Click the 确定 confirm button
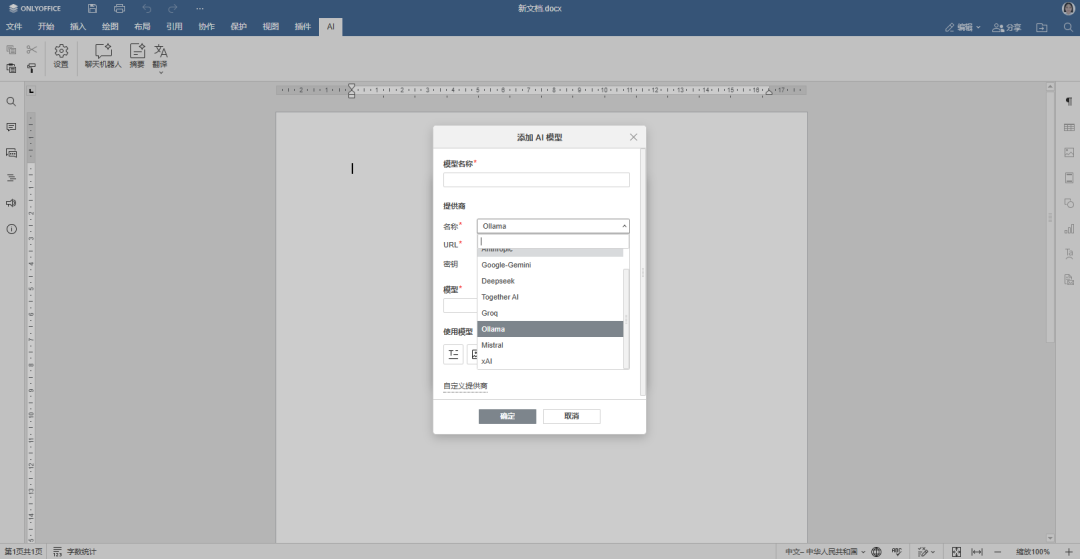Image resolution: width=1080 pixels, height=559 pixels. click(508, 416)
